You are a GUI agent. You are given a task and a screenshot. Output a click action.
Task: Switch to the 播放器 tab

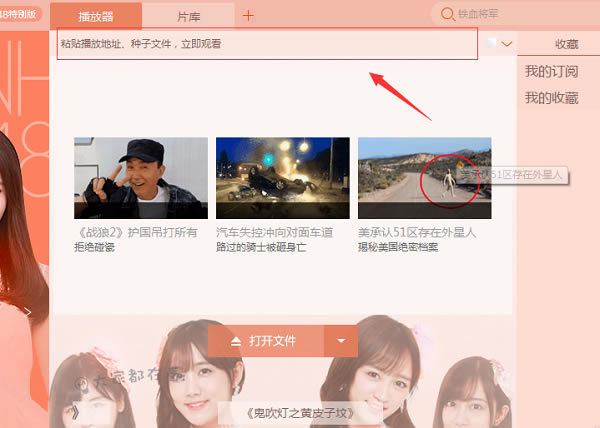95,16
